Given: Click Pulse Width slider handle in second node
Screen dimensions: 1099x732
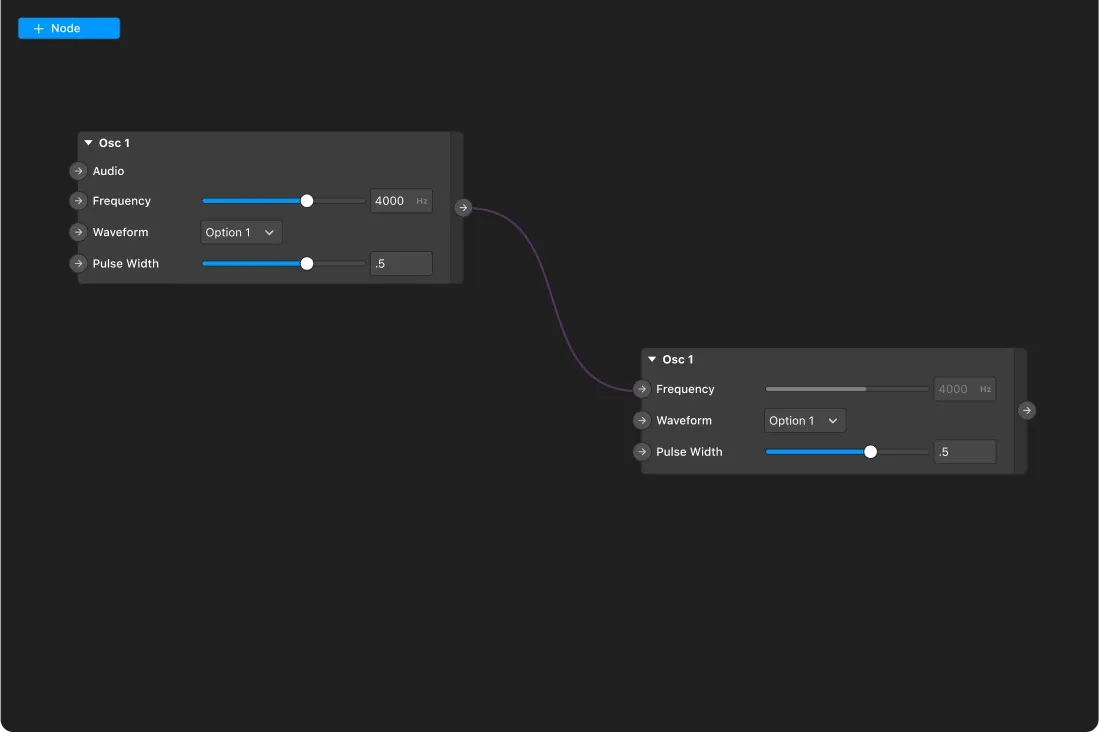Looking at the screenshot, I should click(x=870, y=452).
